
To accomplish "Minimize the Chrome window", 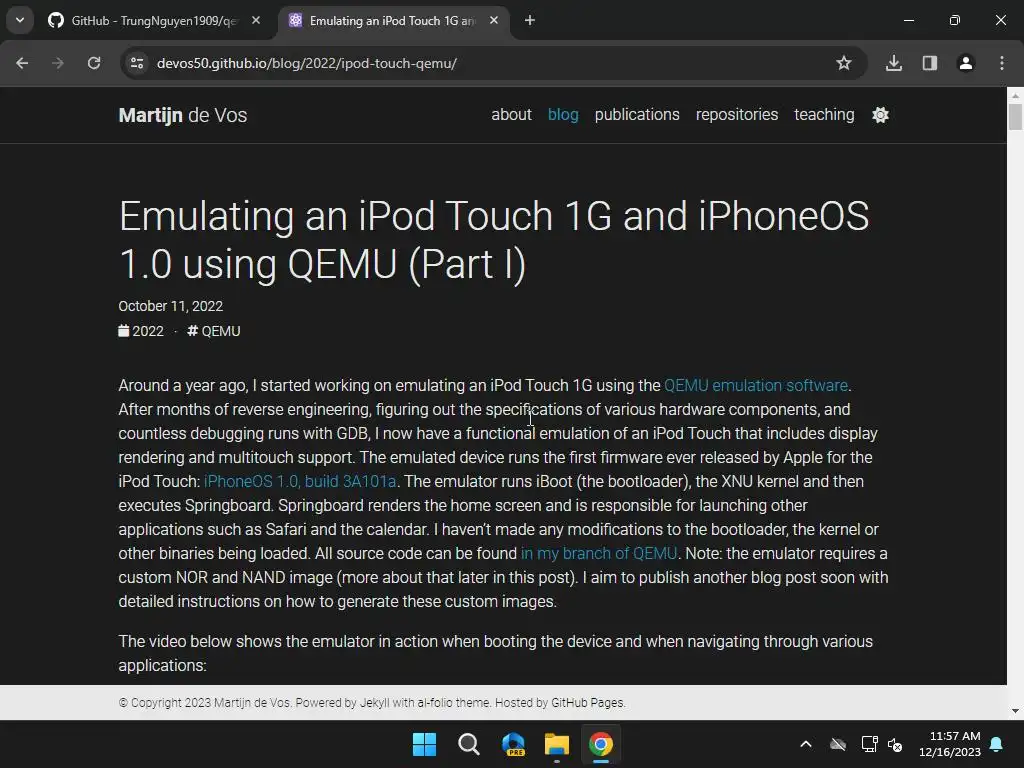I will (x=908, y=20).
